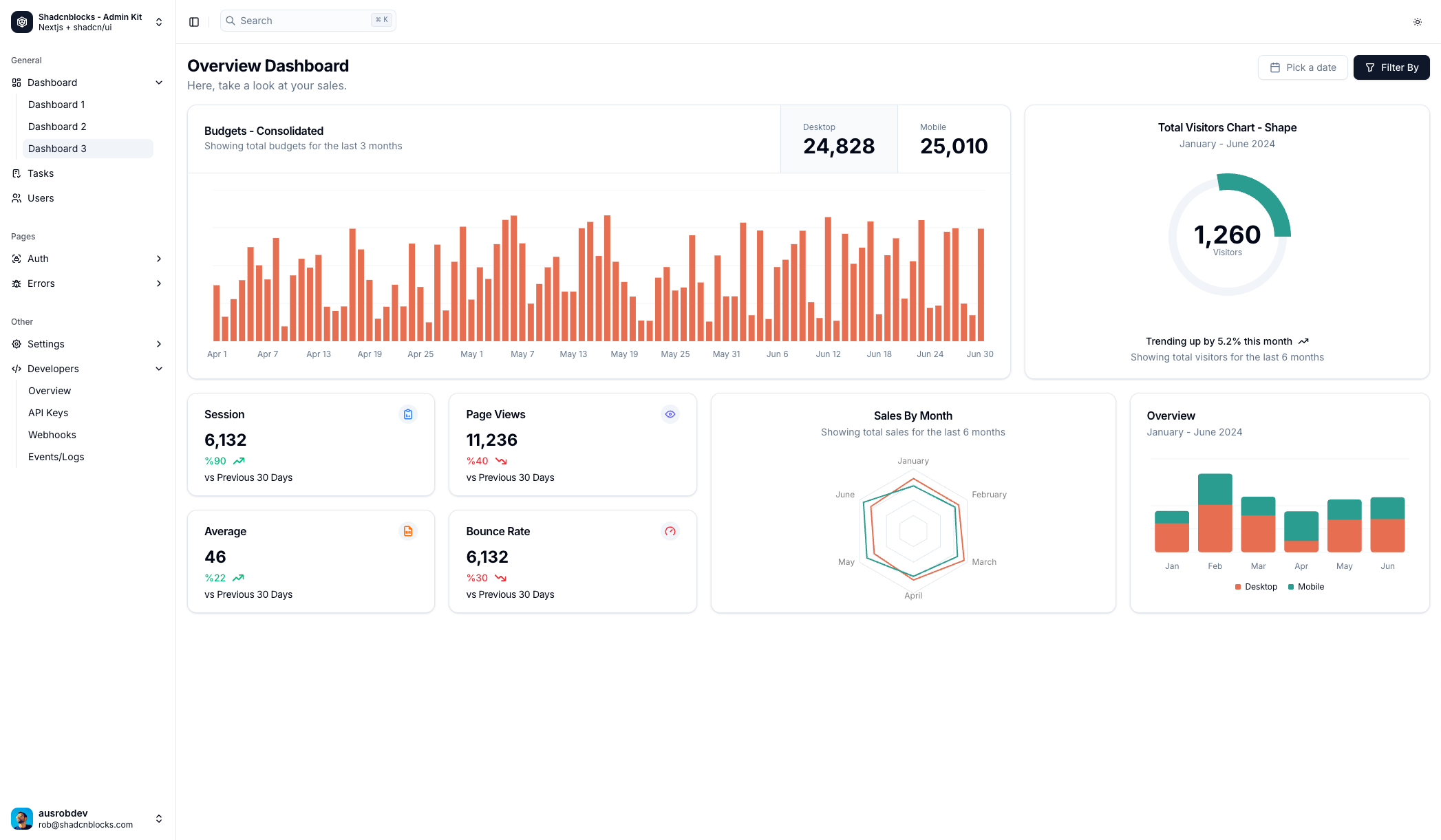The image size is (1441, 840).
Task: Open Dashboard 1
Action: (x=88, y=105)
